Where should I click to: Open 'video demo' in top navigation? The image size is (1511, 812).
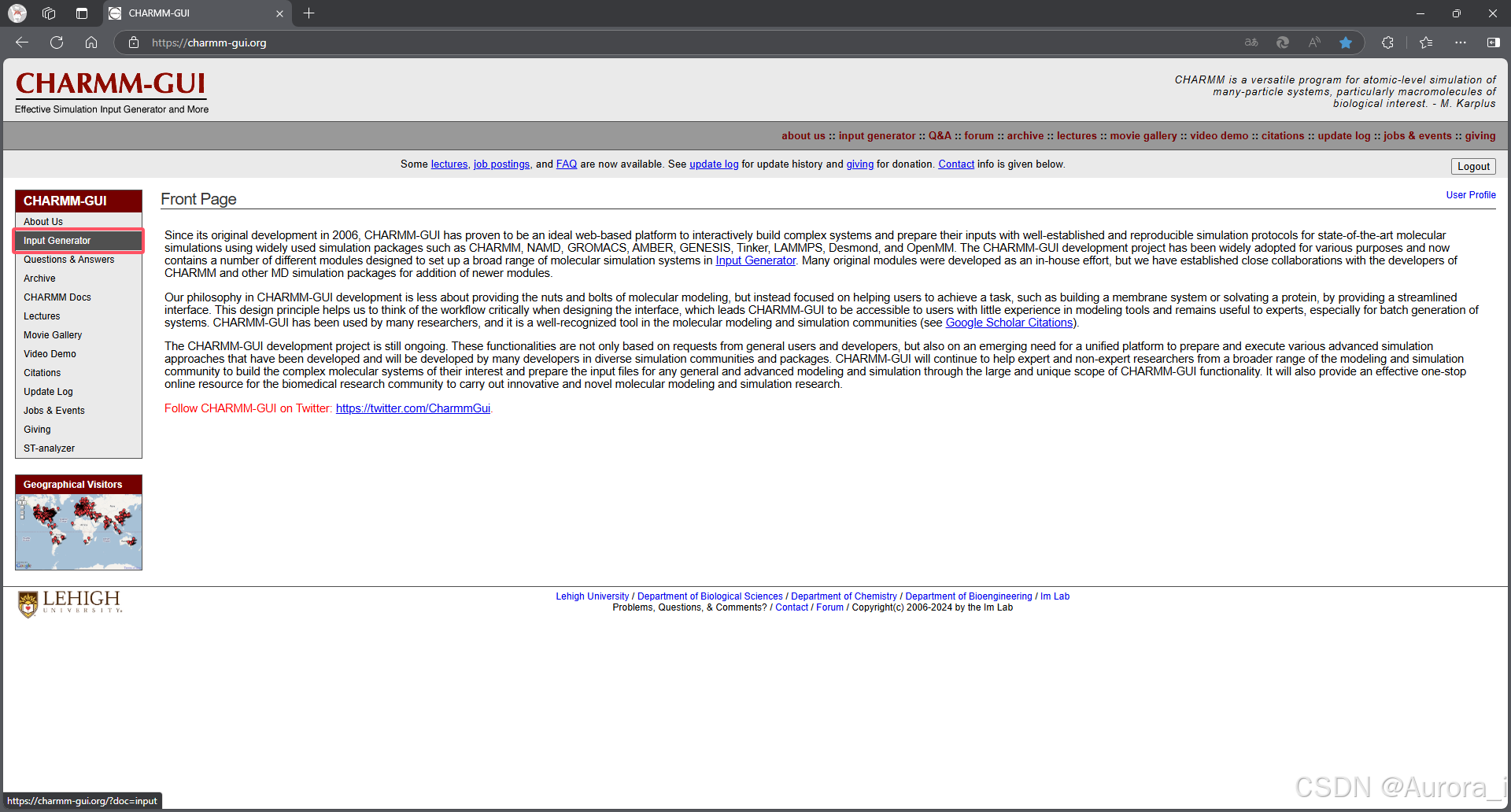[x=1219, y=136]
